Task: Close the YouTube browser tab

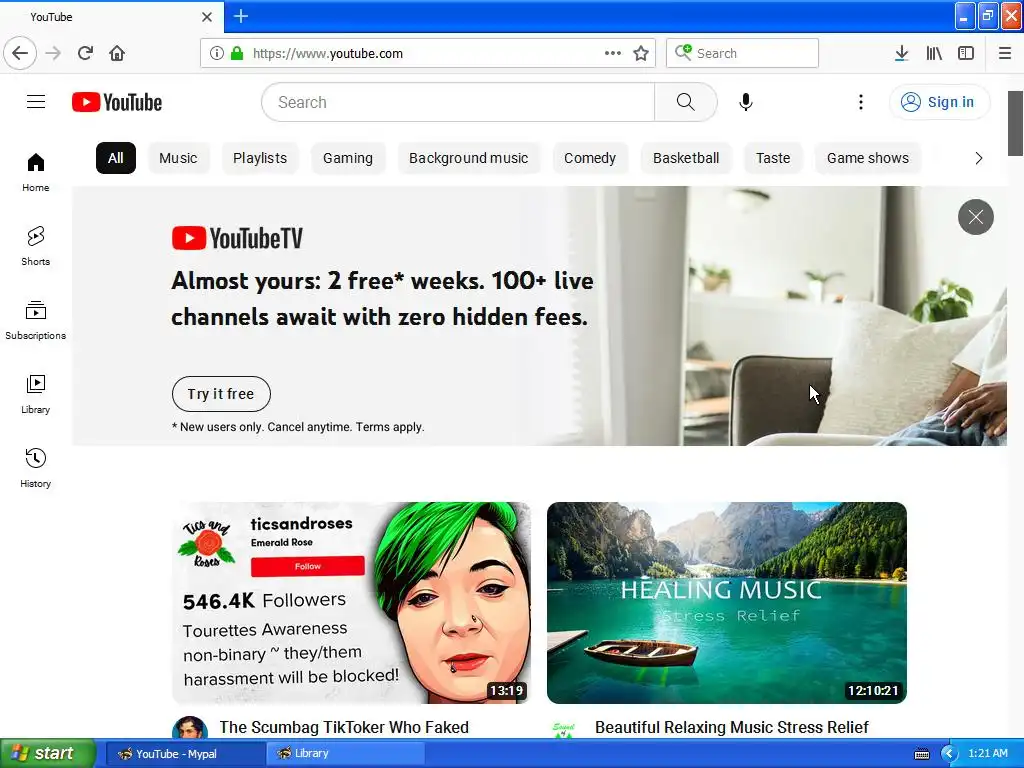Action: point(207,17)
